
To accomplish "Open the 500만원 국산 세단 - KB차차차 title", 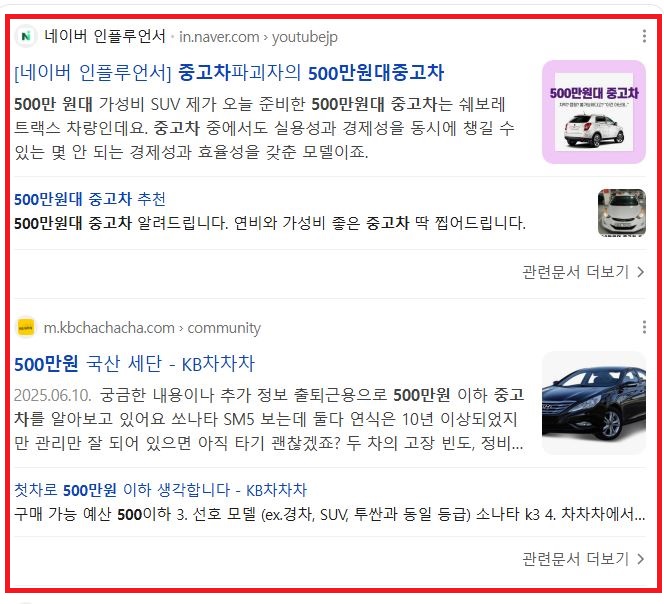I will point(135,364).
